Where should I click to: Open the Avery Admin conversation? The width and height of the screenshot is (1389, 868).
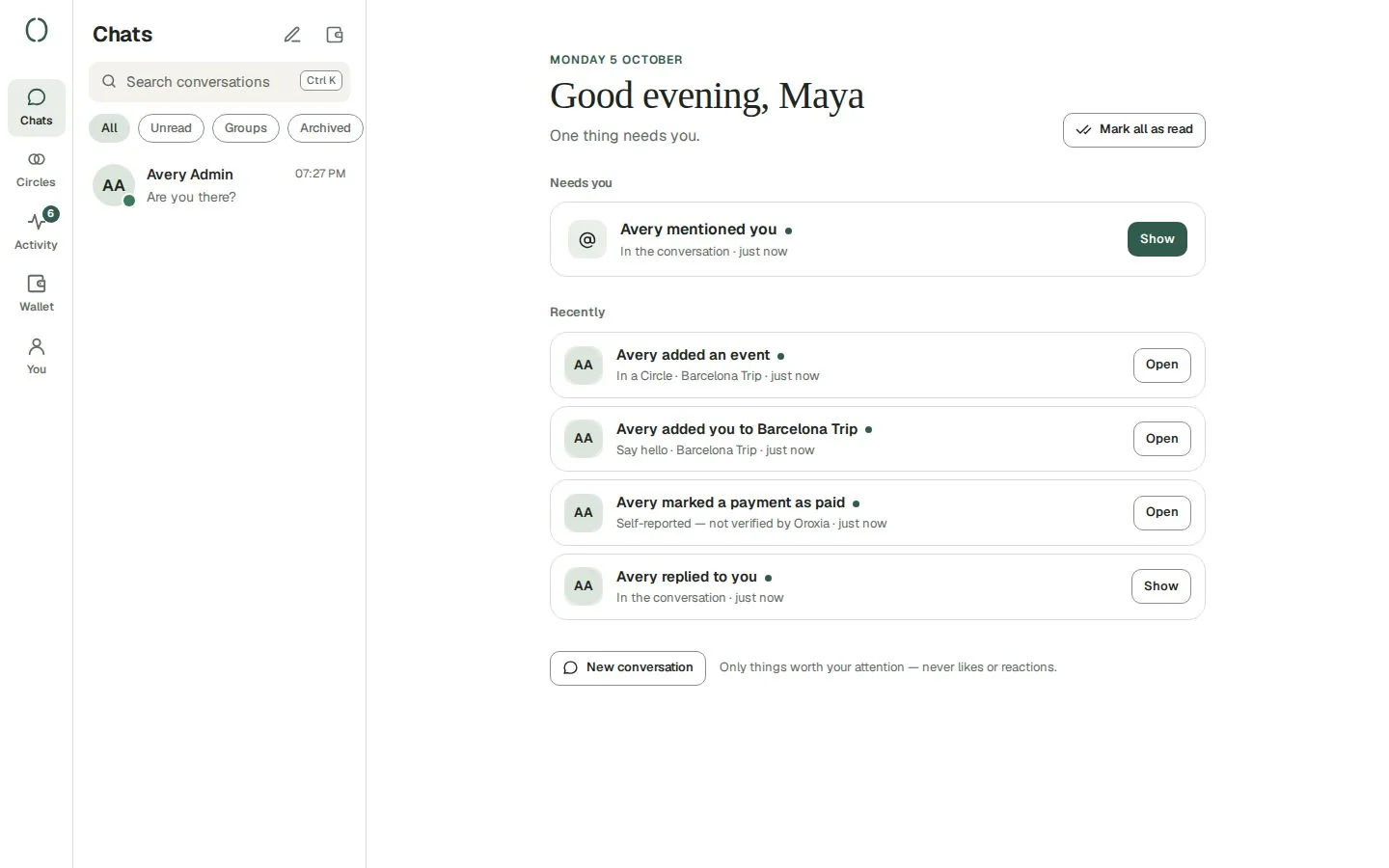(x=220, y=185)
